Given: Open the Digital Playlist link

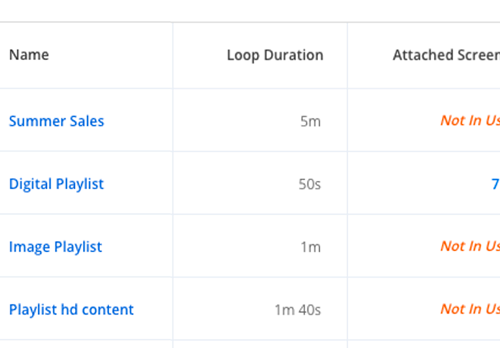Looking at the screenshot, I should click(56, 184).
